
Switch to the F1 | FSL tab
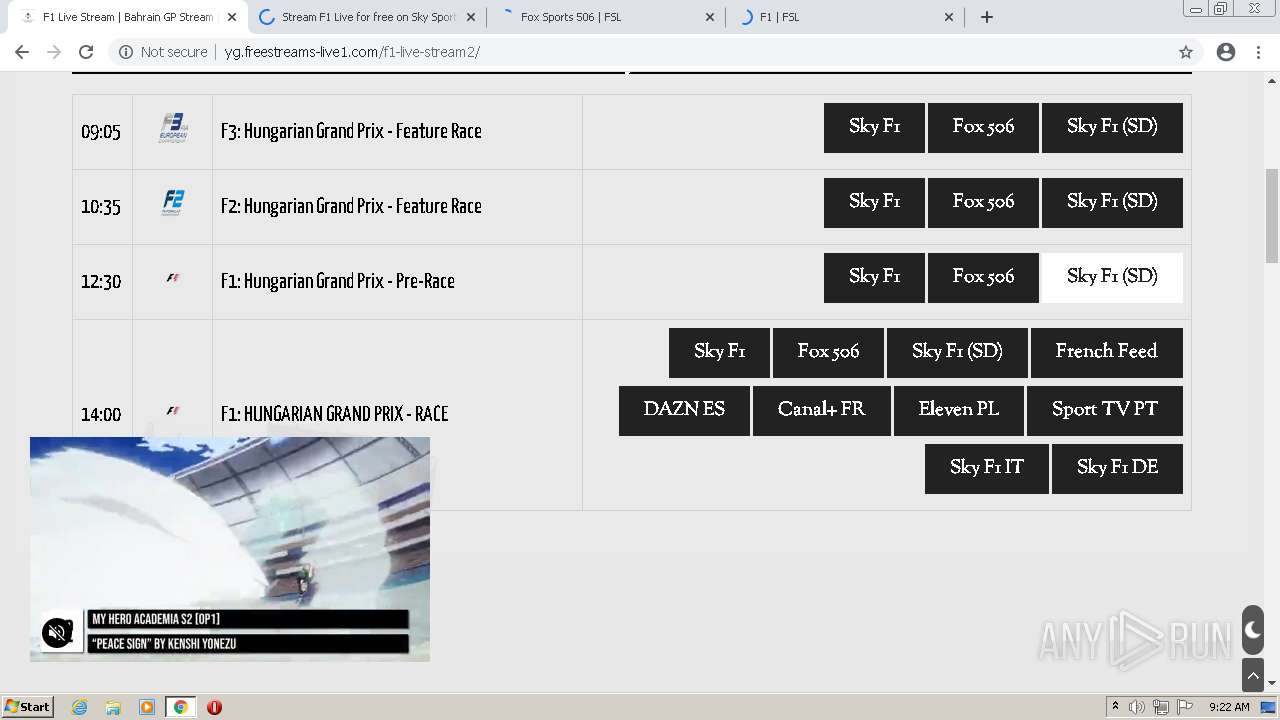[x=845, y=17]
